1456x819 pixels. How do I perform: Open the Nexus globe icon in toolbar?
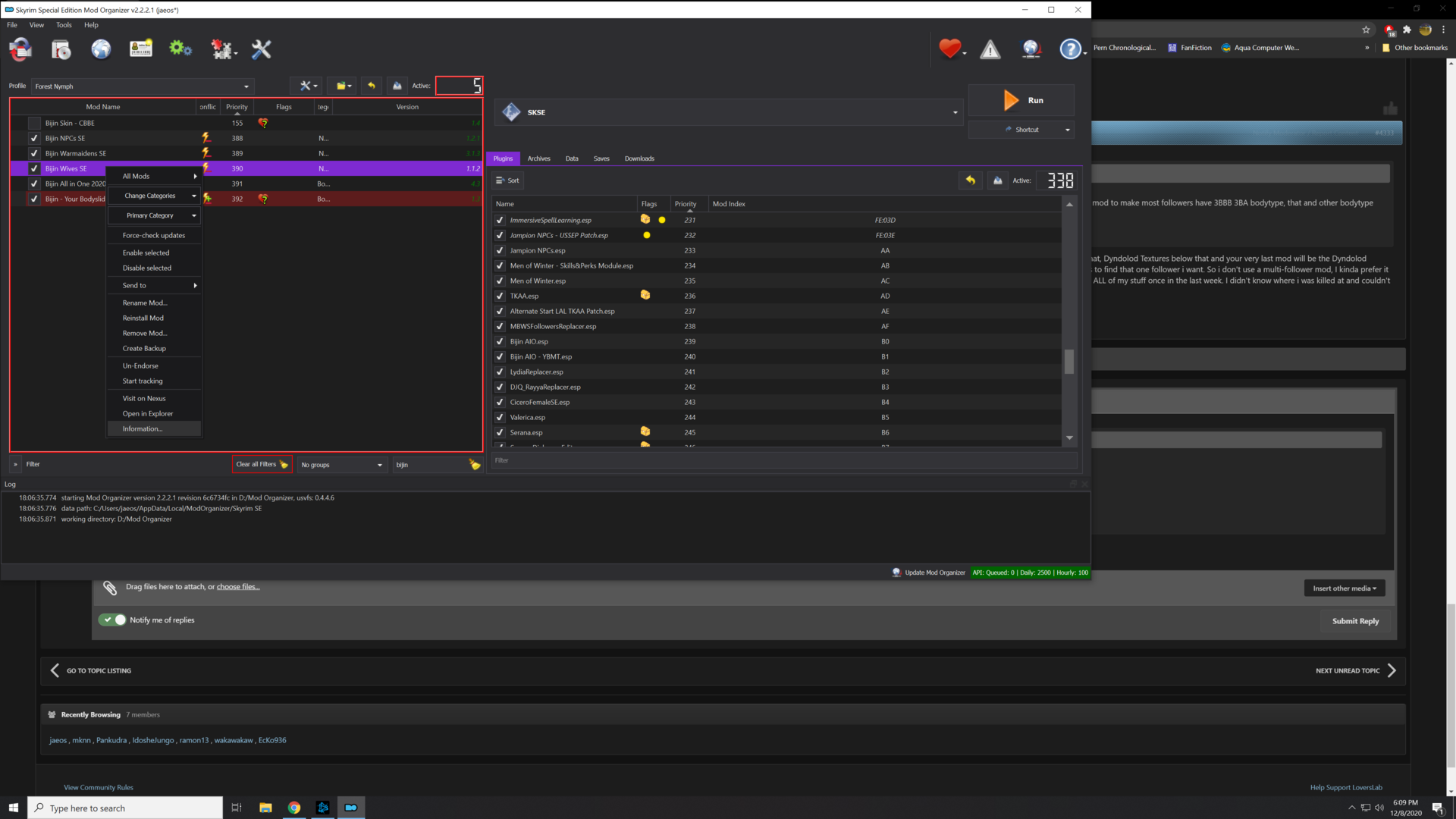[101, 49]
